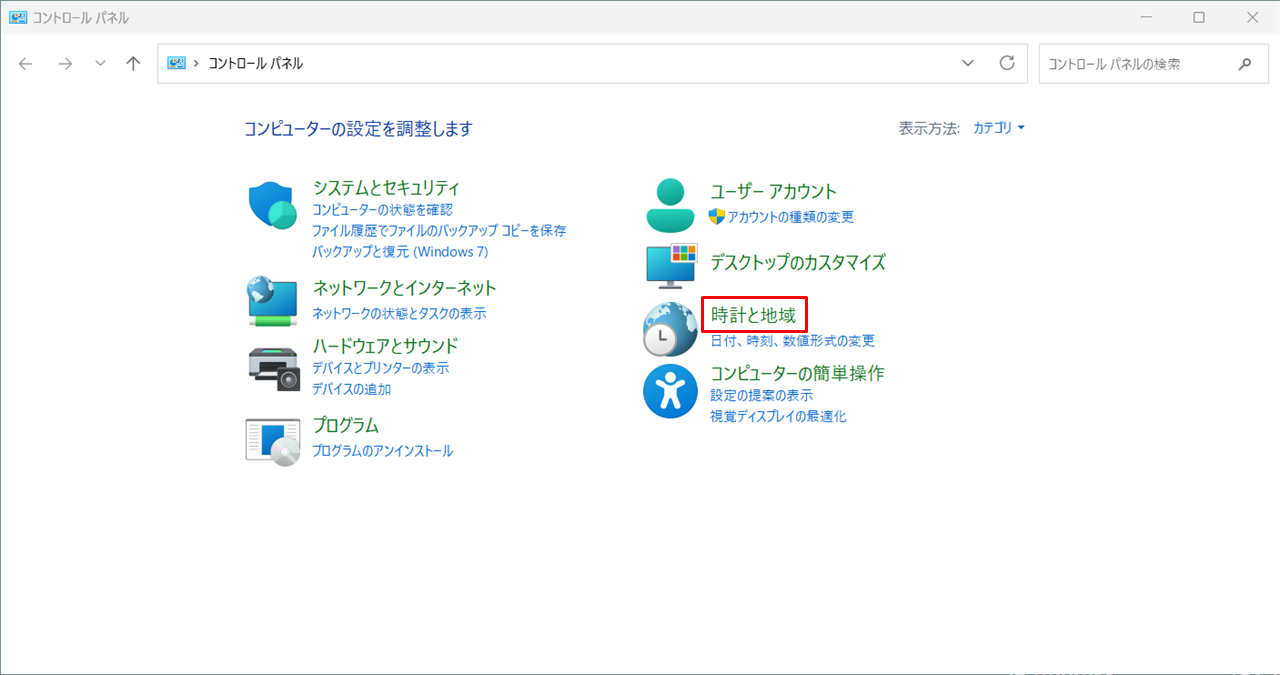Click the Desktop Customization monitor icon

670,264
